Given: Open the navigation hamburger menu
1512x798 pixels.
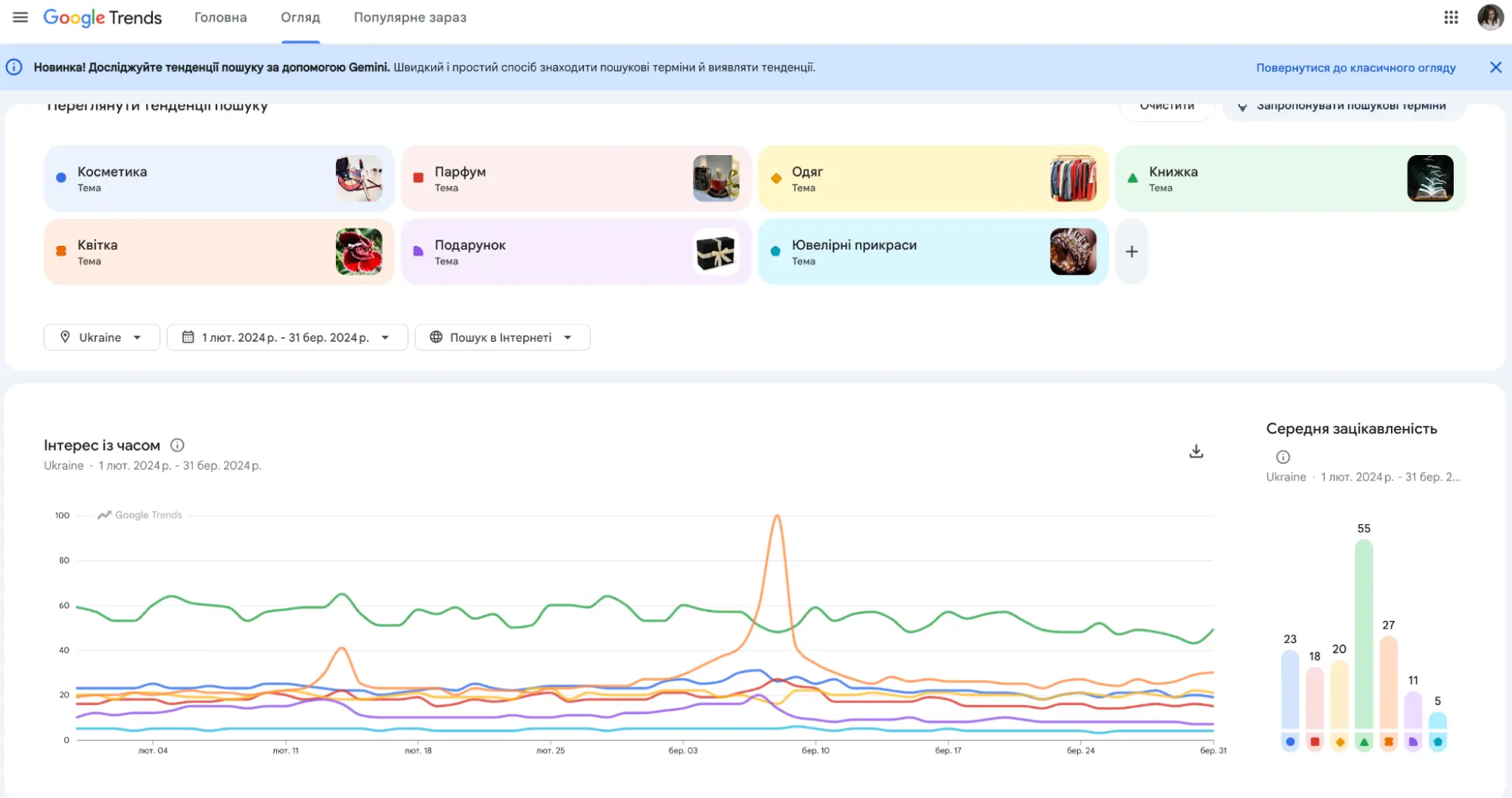Looking at the screenshot, I should click(20, 17).
